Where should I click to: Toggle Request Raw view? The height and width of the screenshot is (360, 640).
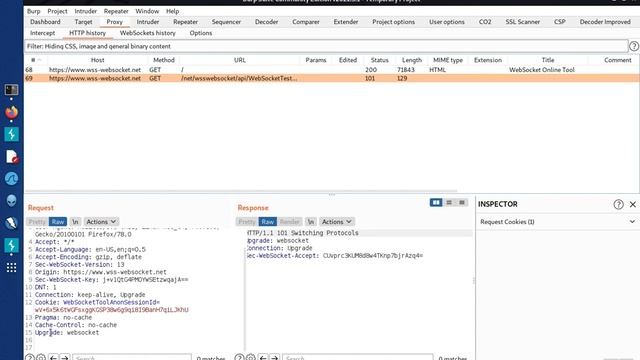click(58, 222)
